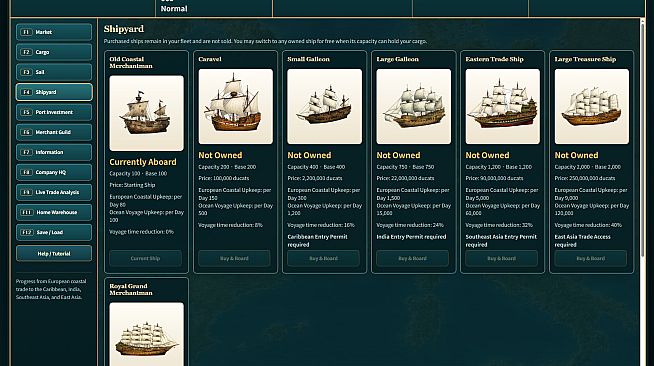The width and height of the screenshot is (654, 366).
Task: Click the Small Galleon "Not Owned" status
Action: (x=309, y=155)
